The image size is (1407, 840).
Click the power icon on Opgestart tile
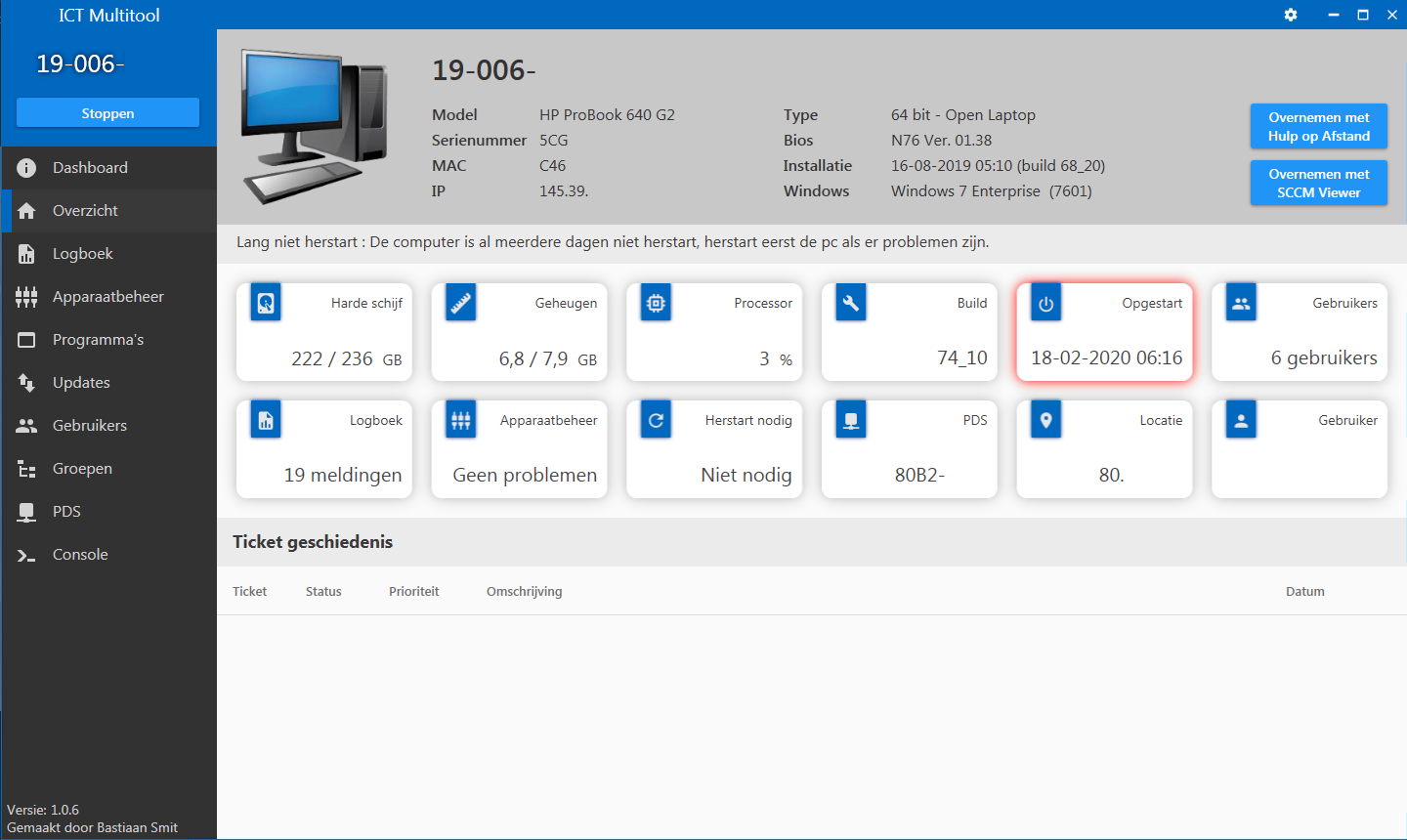pyautogui.click(x=1045, y=304)
